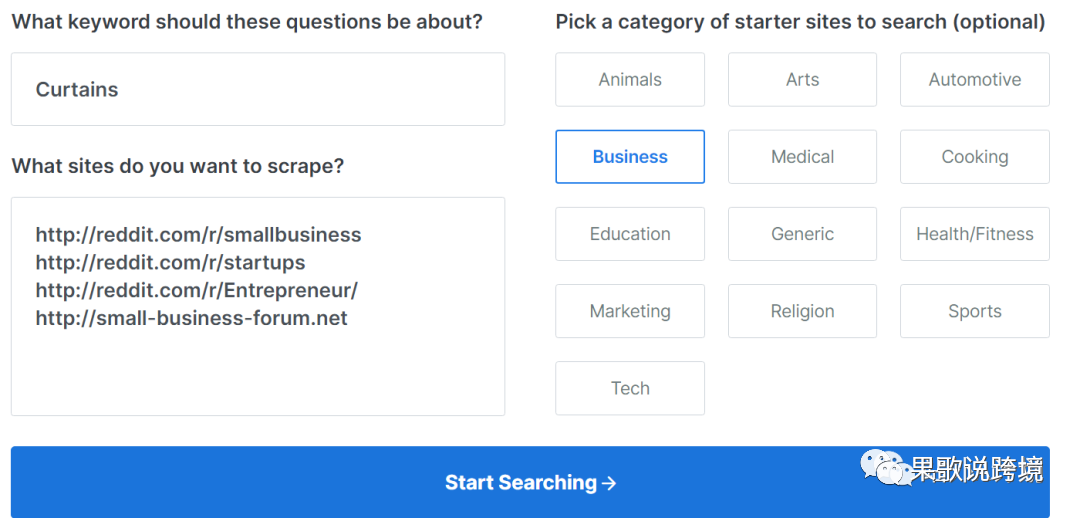Click the arrow on Start Searching
Image resolution: width=1080 pixels, height=518 pixels.
tap(608, 484)
